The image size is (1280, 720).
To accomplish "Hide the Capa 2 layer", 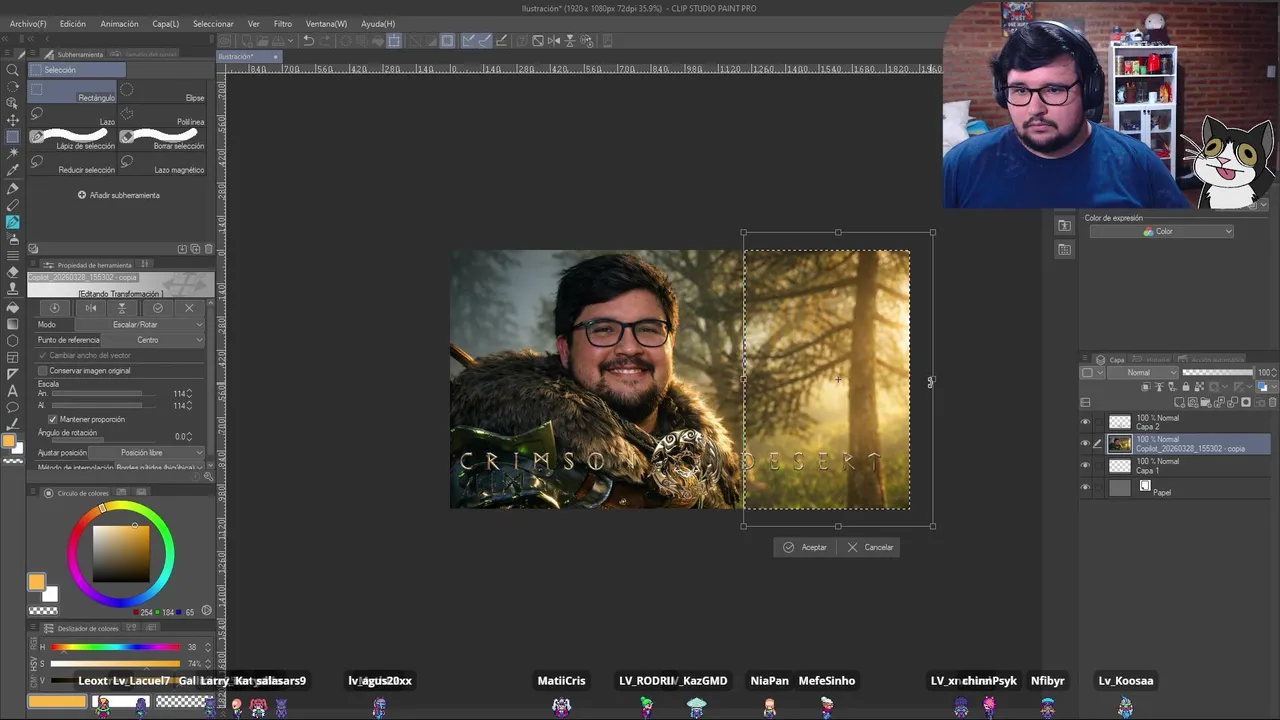I will pyautogui.click(x=1085, y=422).
